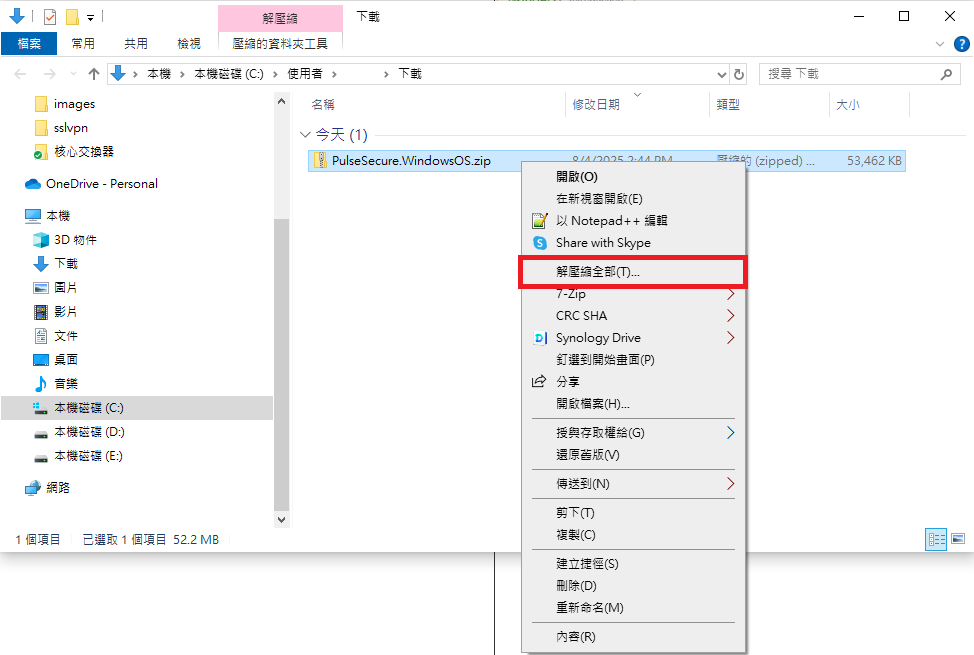This screenshot has width=974, height=655.
Task: Collapse the ribbon with the chevron
Action: coord(940,44)
